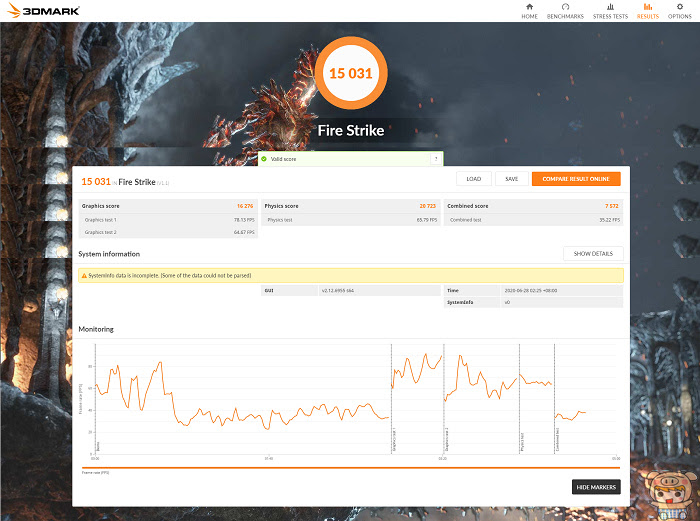Show details of System information
Viewport: 700px width, 521px height.
593,254
